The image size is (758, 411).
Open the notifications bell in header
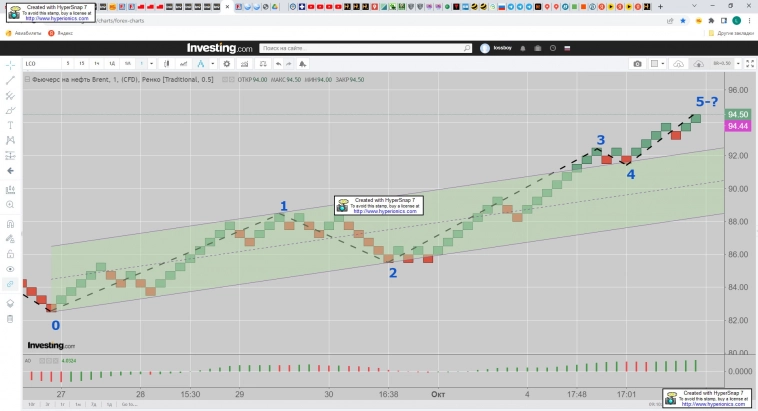coord(523,48)
